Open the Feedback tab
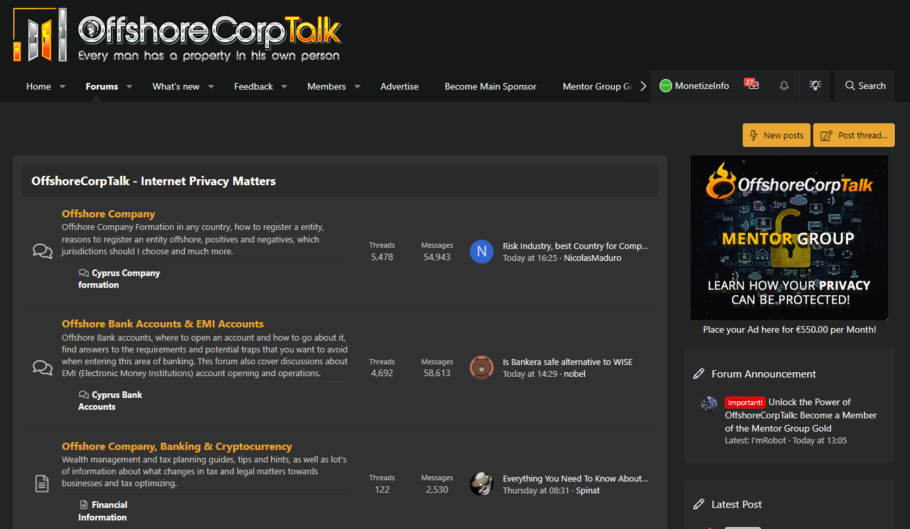Image resolution: width=910 pixels, height=529 pixels. click(x=253, y=86)
